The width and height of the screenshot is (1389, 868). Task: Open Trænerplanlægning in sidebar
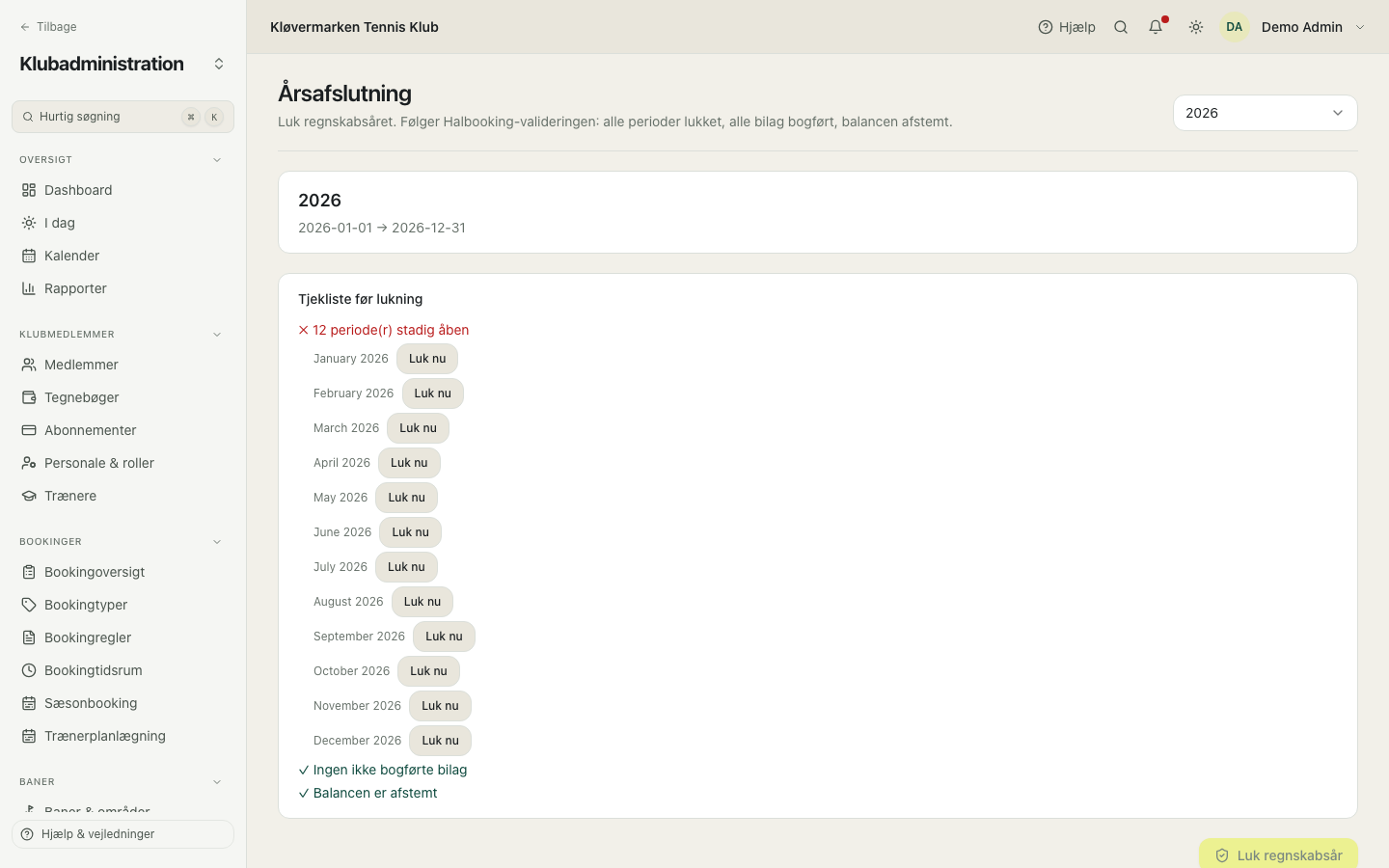[123, 736]
